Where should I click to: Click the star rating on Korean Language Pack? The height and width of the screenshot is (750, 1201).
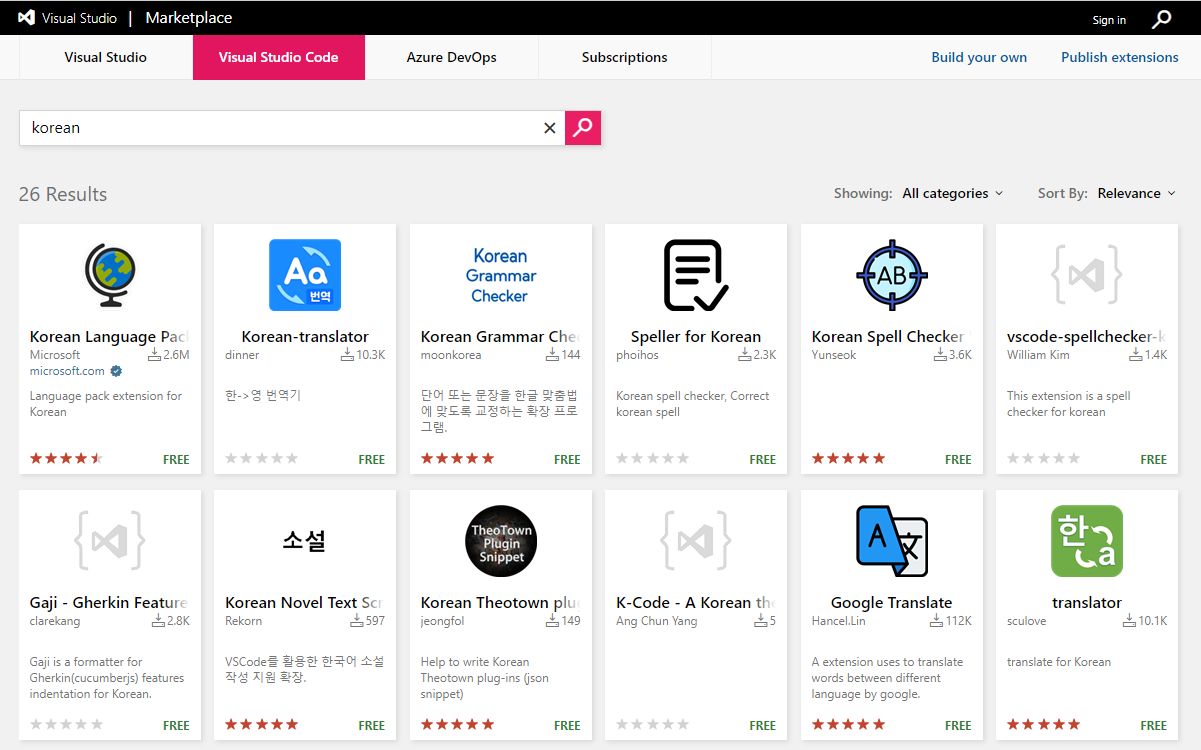pos(66,459)
